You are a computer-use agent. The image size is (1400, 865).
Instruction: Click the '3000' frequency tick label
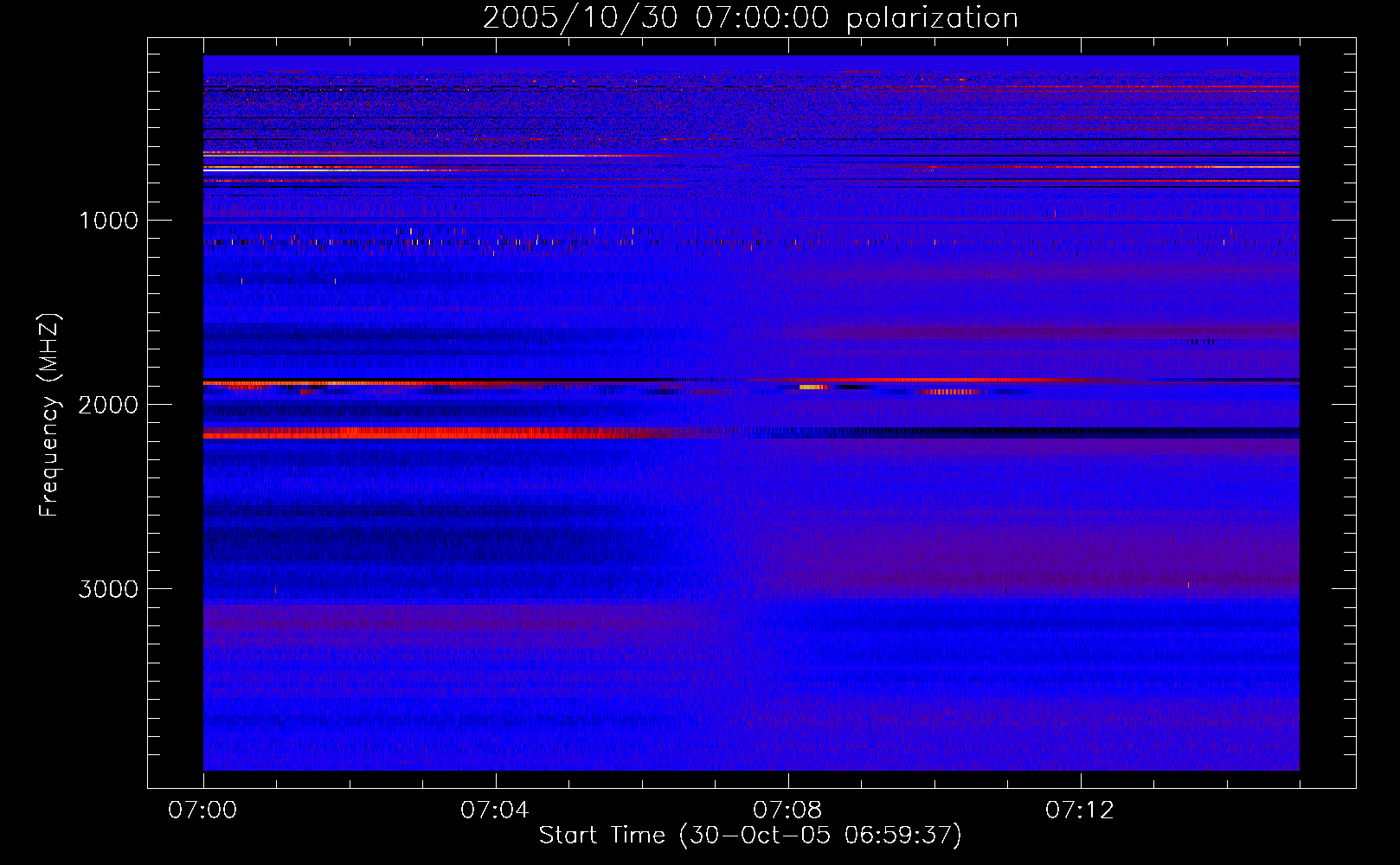[x=108, y=589]
